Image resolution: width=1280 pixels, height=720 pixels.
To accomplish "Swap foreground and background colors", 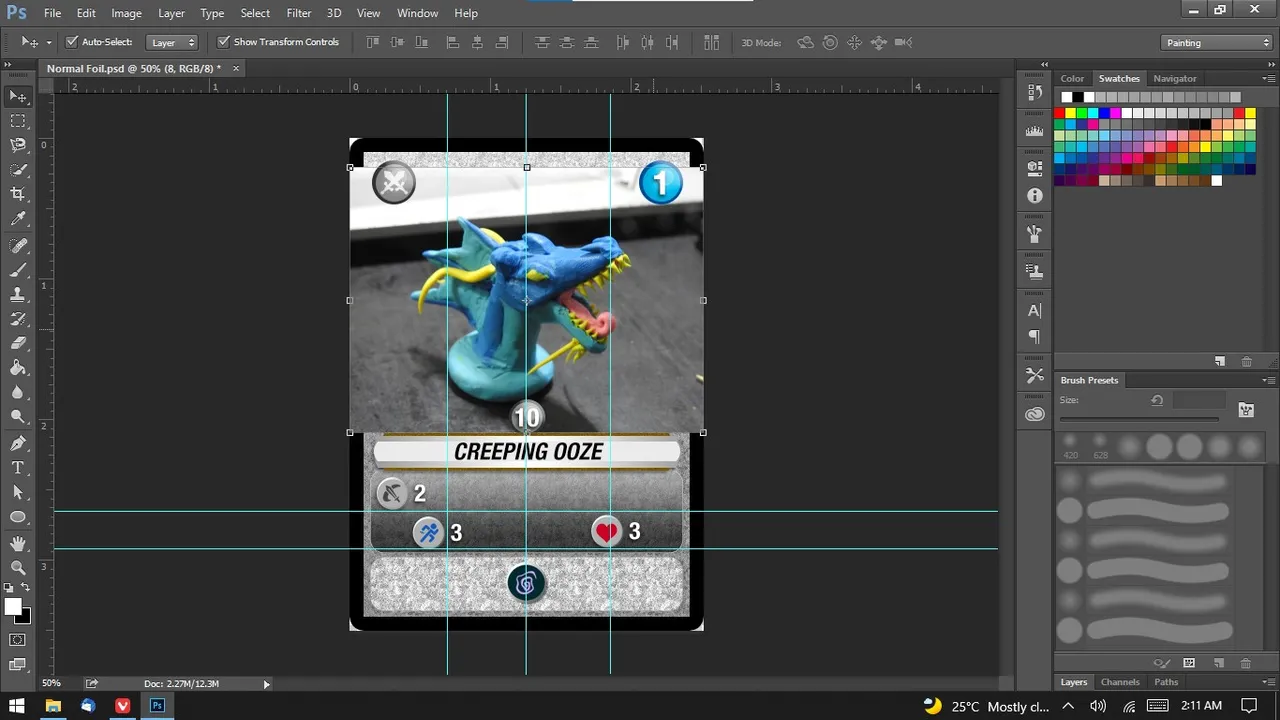I will click(x=26, y=589).
